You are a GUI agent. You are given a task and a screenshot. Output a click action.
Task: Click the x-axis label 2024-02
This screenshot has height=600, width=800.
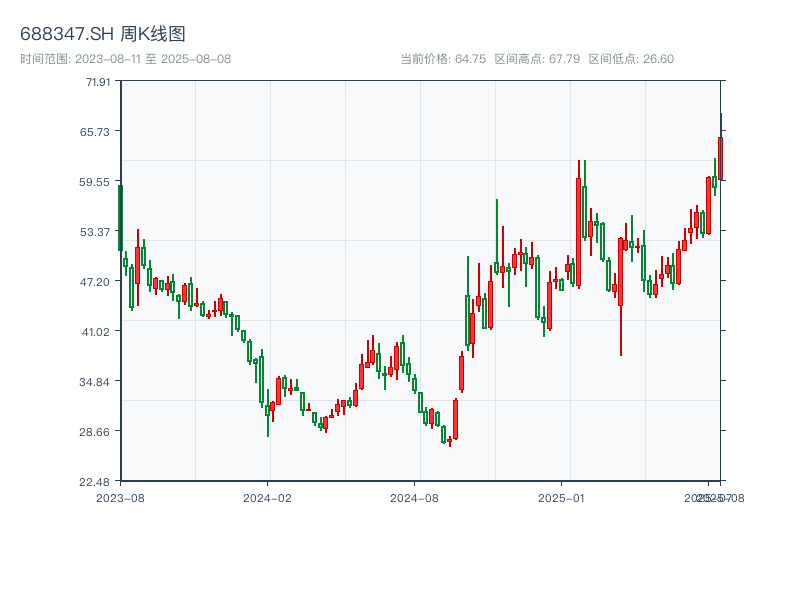267,498
